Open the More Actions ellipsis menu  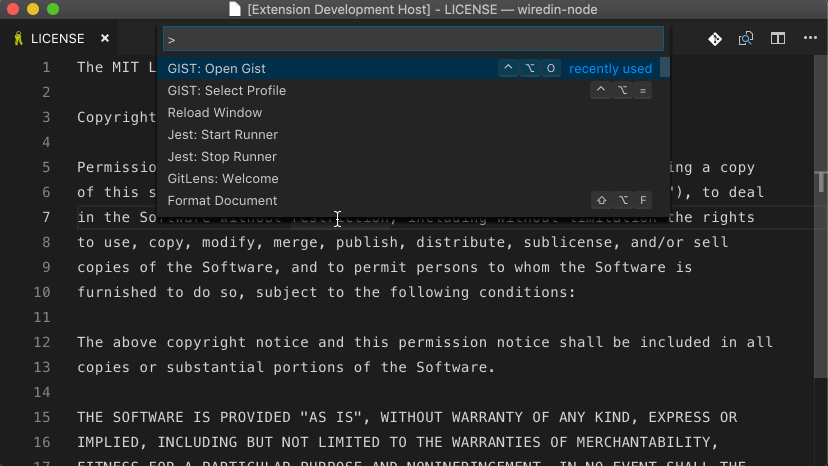(x=810, y=38)
